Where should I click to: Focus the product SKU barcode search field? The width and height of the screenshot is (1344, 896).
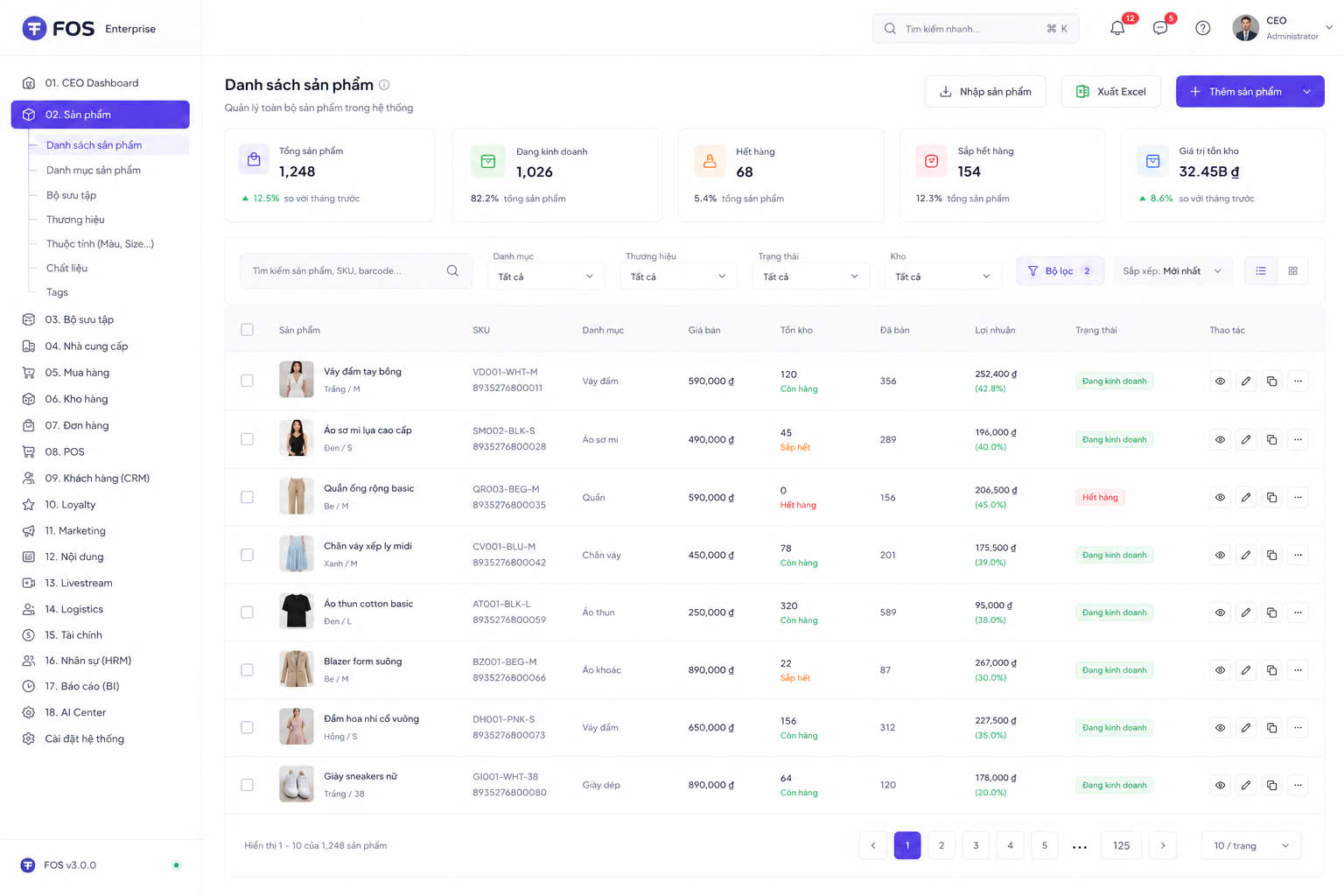pos(355,271)
